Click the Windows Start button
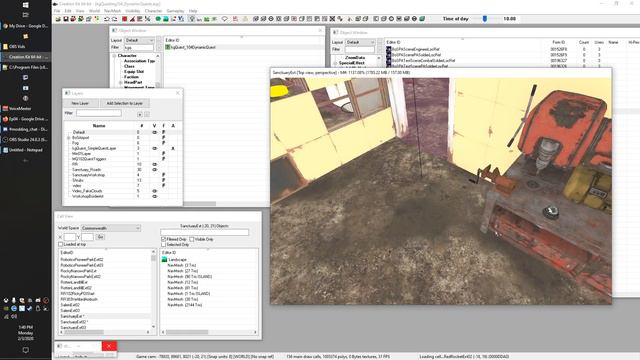This screenshot has width=640, height=360. (x=25, y=5)
